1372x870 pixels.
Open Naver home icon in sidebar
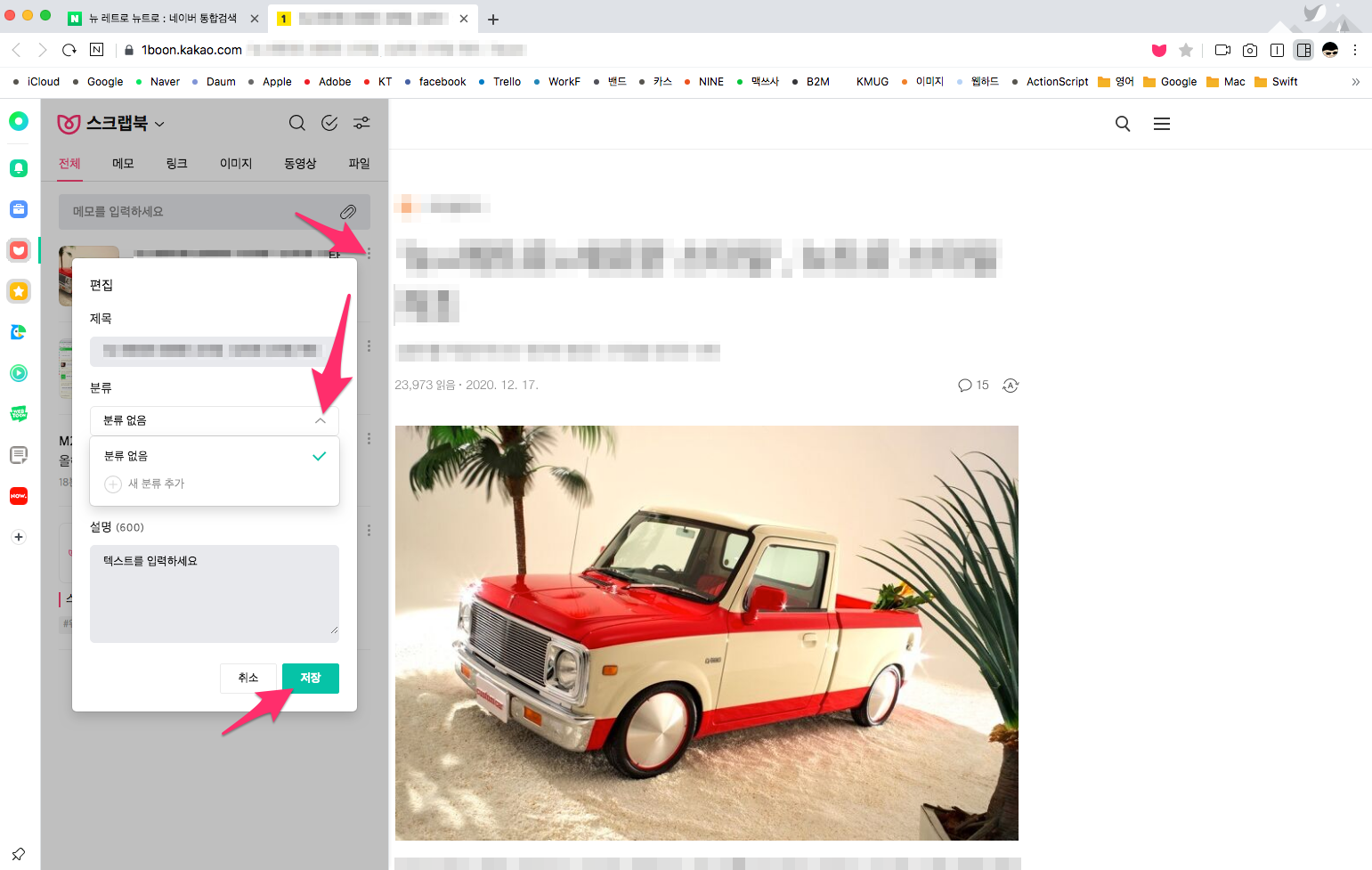point(19,121)
